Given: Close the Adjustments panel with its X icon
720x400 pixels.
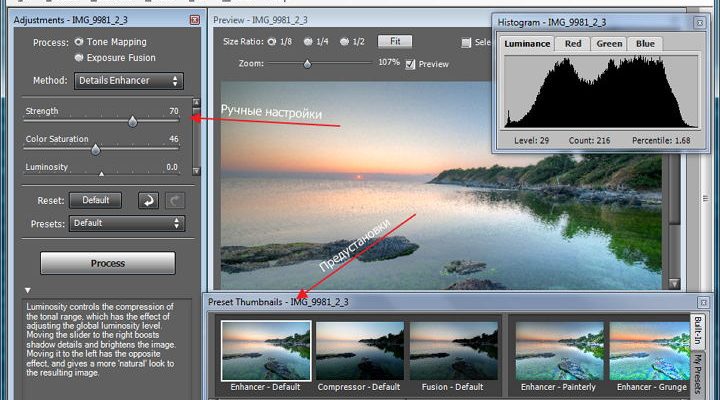Looking at the screenshot, I should coord(193,20).
